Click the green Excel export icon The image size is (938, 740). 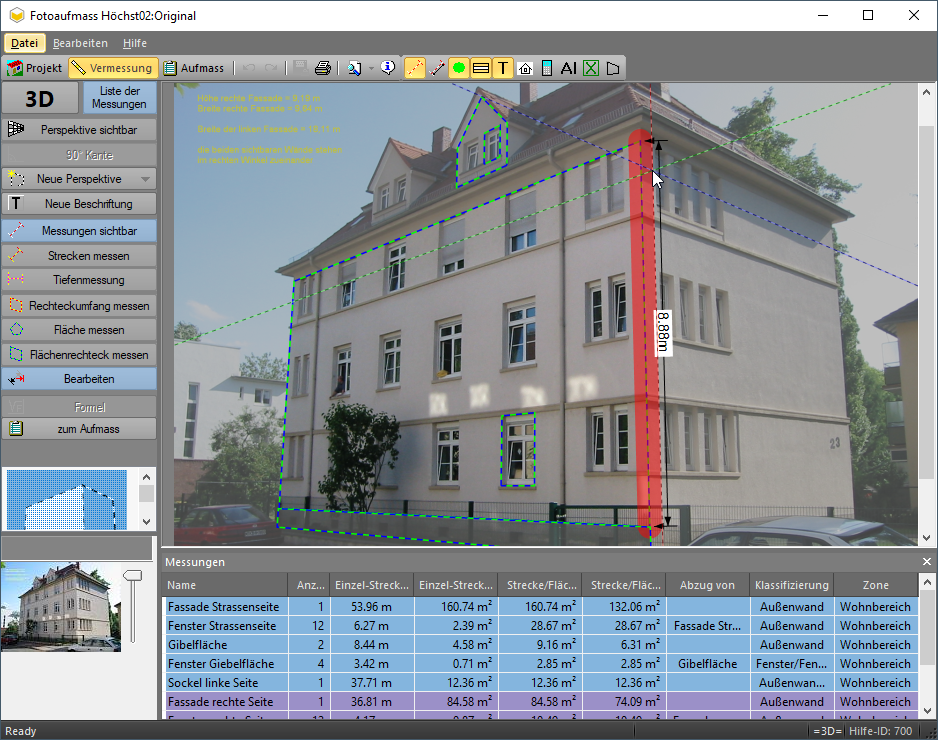[591, 68]
